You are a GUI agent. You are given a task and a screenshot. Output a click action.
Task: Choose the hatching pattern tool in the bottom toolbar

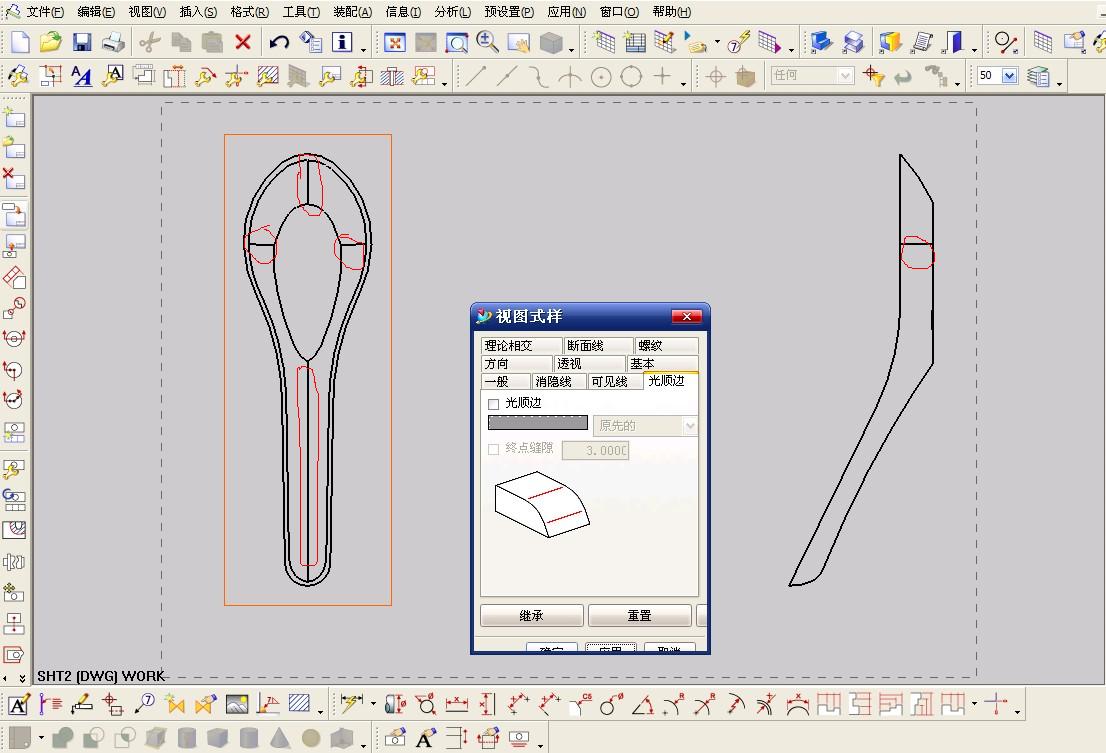pyautogui.click(x=299, y=704)
